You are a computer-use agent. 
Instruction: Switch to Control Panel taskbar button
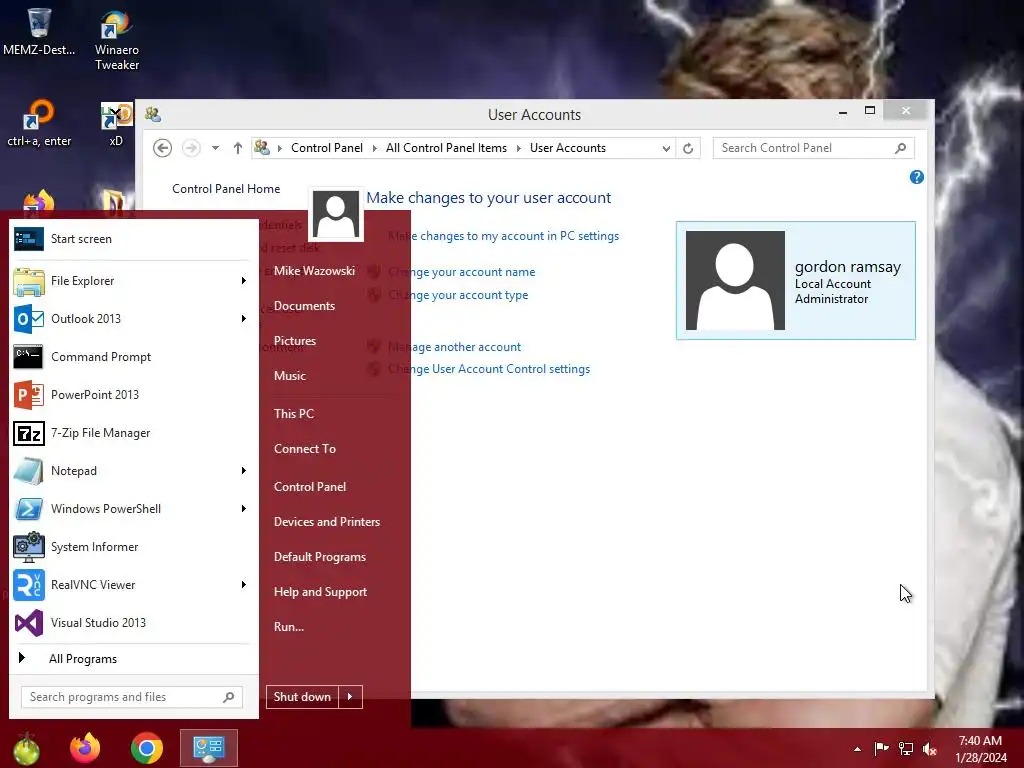pos(209,748)
